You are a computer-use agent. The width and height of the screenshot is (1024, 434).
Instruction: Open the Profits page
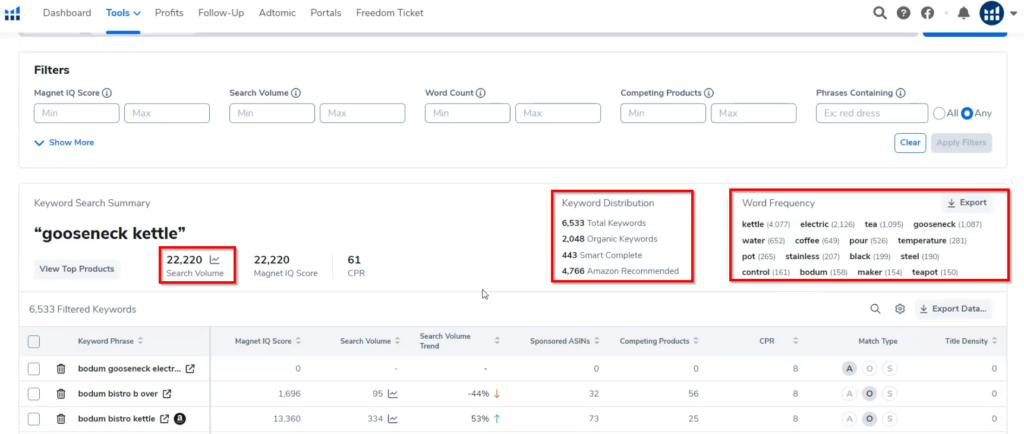(169, 13)
